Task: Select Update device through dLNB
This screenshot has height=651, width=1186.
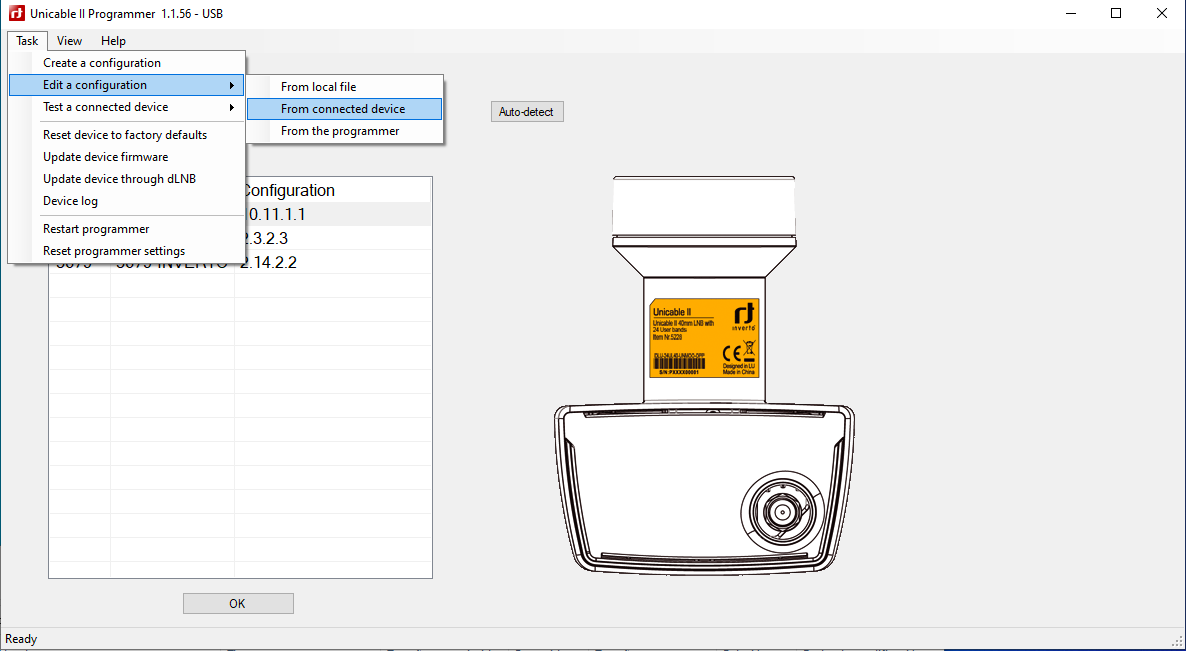Action: click(119, 179)
